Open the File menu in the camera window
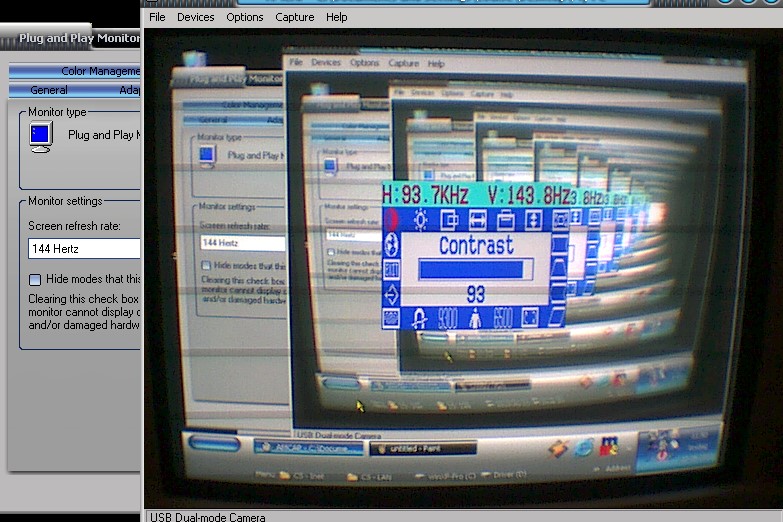The width and height of the screenshot is (783, 522). click(157, 17)
